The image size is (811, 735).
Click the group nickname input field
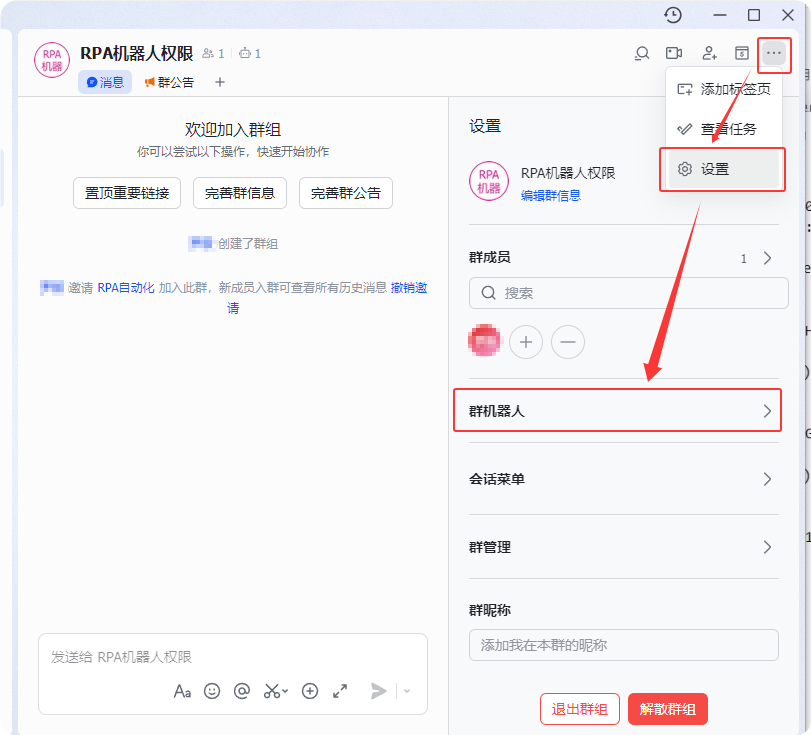(623, 645)
